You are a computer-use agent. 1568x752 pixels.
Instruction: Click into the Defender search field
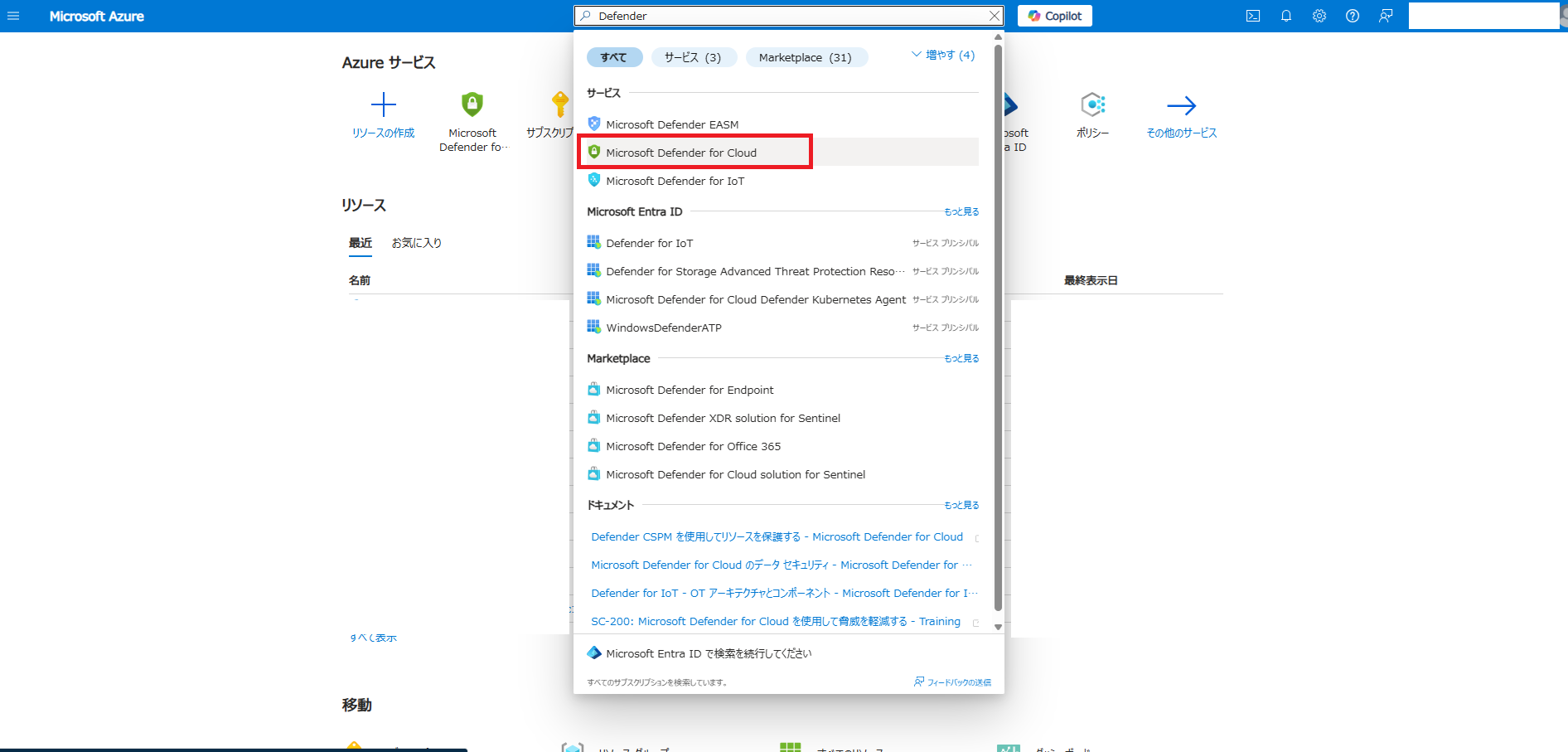point(787,16)
